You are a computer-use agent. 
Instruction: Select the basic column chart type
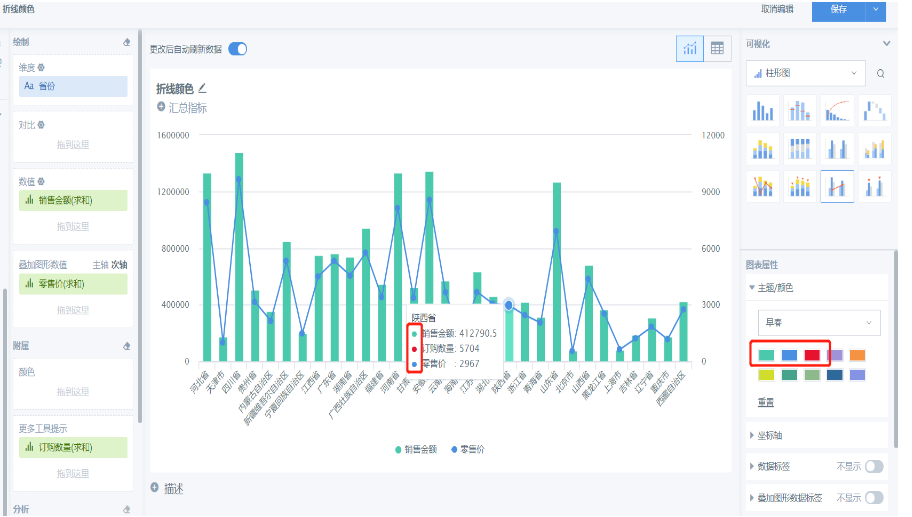click(763, 110)
